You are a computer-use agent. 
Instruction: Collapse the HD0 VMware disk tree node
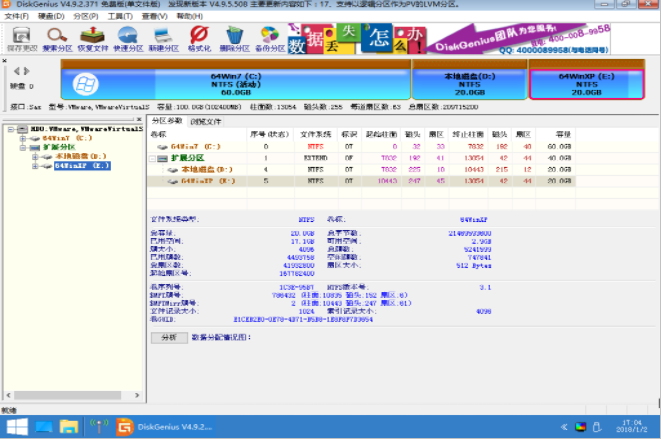point(11,129)
